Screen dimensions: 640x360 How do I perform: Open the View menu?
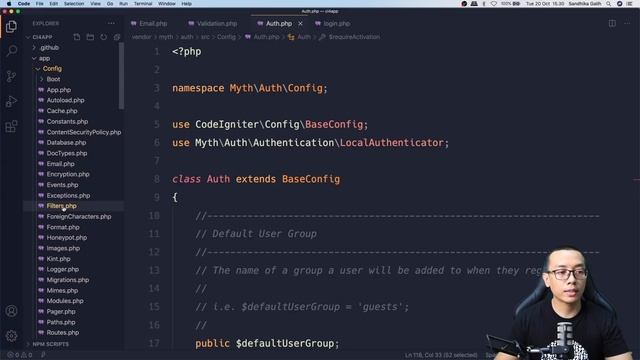(x=95, y=4)
